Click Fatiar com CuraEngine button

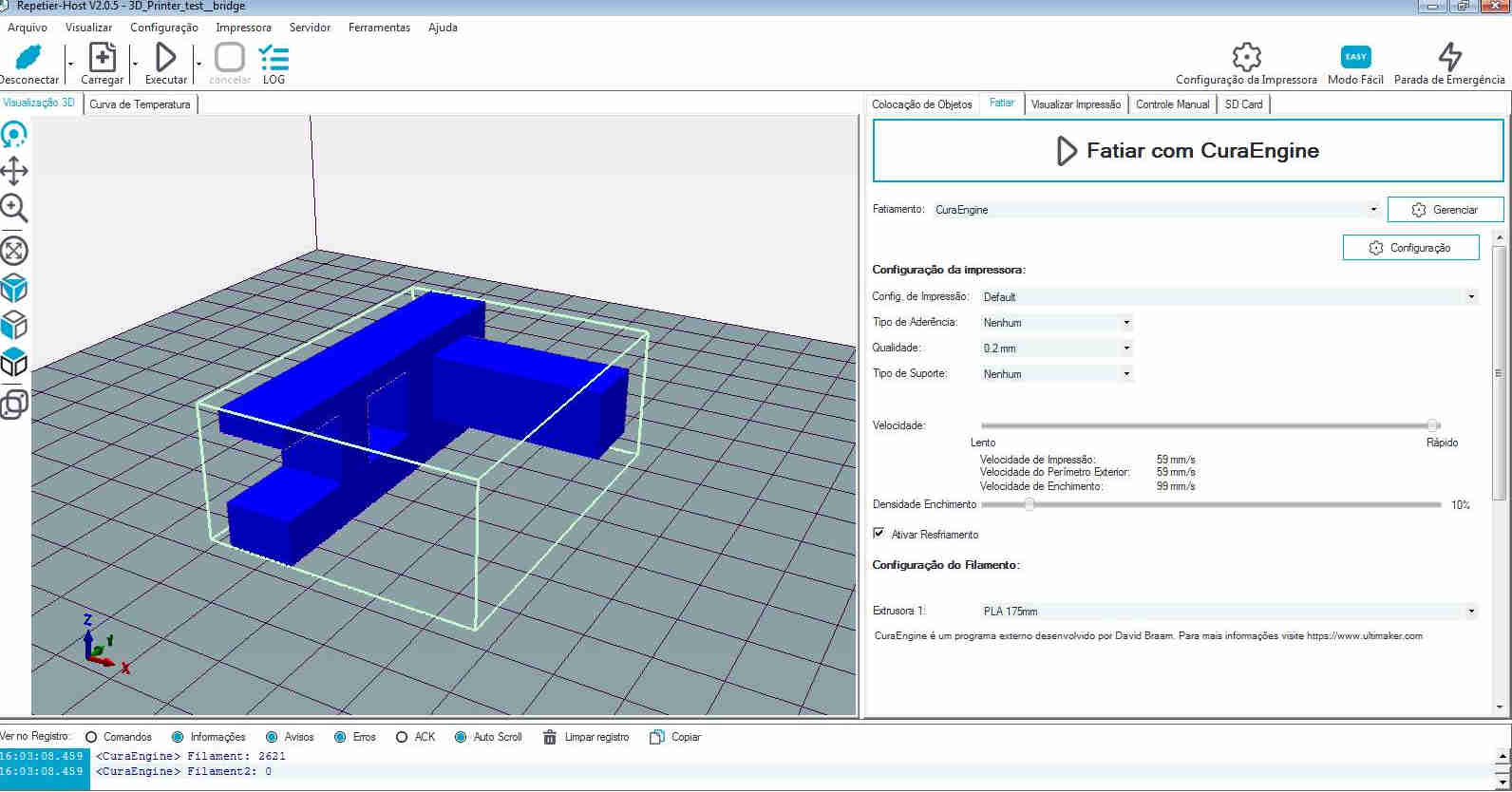point(1188,151)
